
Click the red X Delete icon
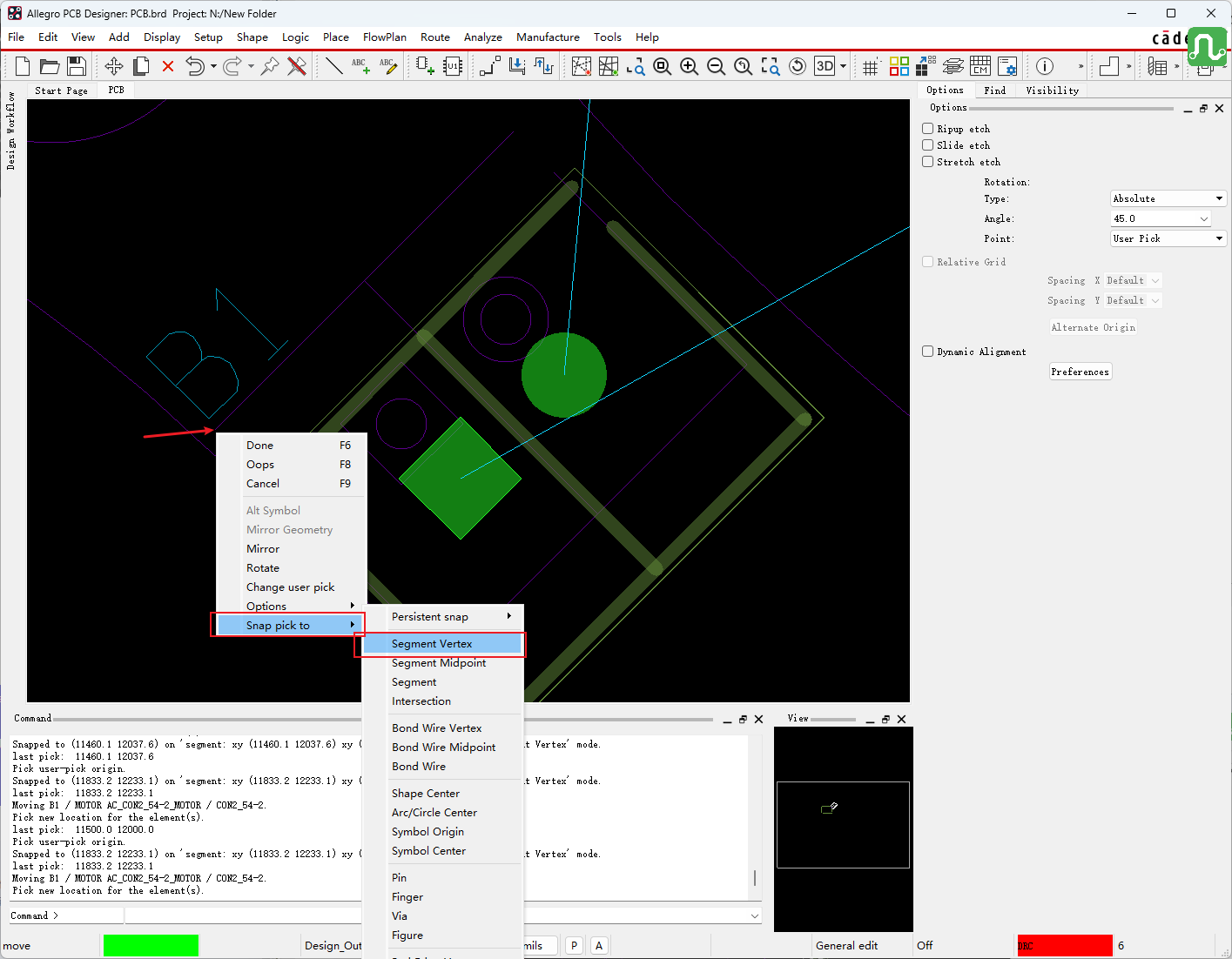click(168, 66)
